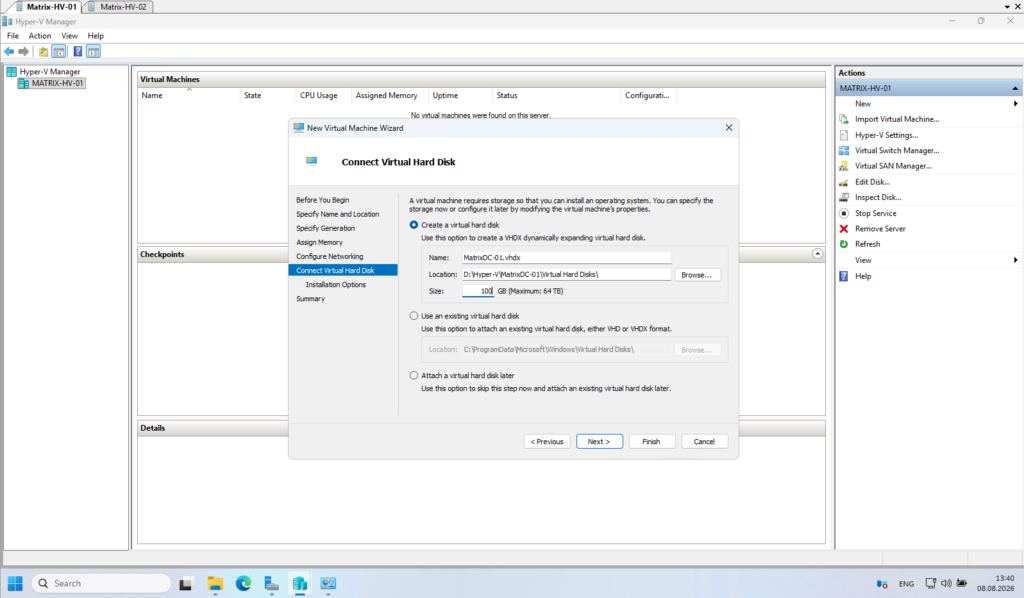1024x598 pixels.
Task: Select Create a virtual hard disk option
Action: 414,225
